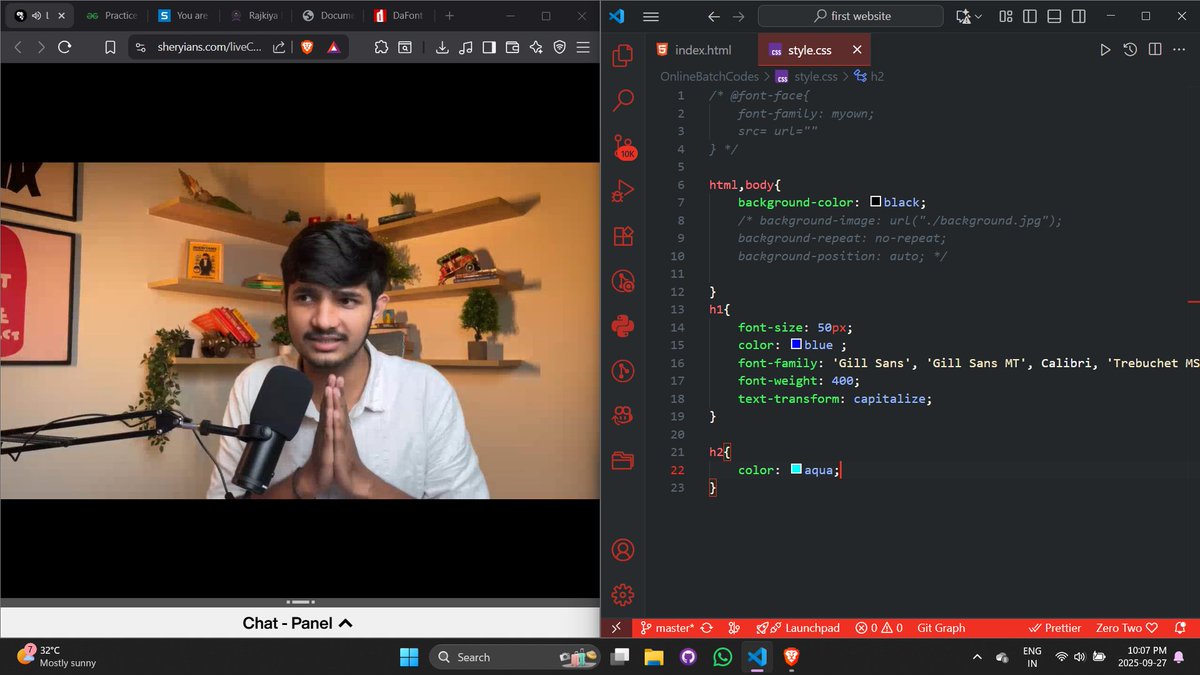Open VS Code Manage settings gear
Image resolution: width=1200 pixels, height=675 pixels.
pyautogui.click(x=623, y=593)
